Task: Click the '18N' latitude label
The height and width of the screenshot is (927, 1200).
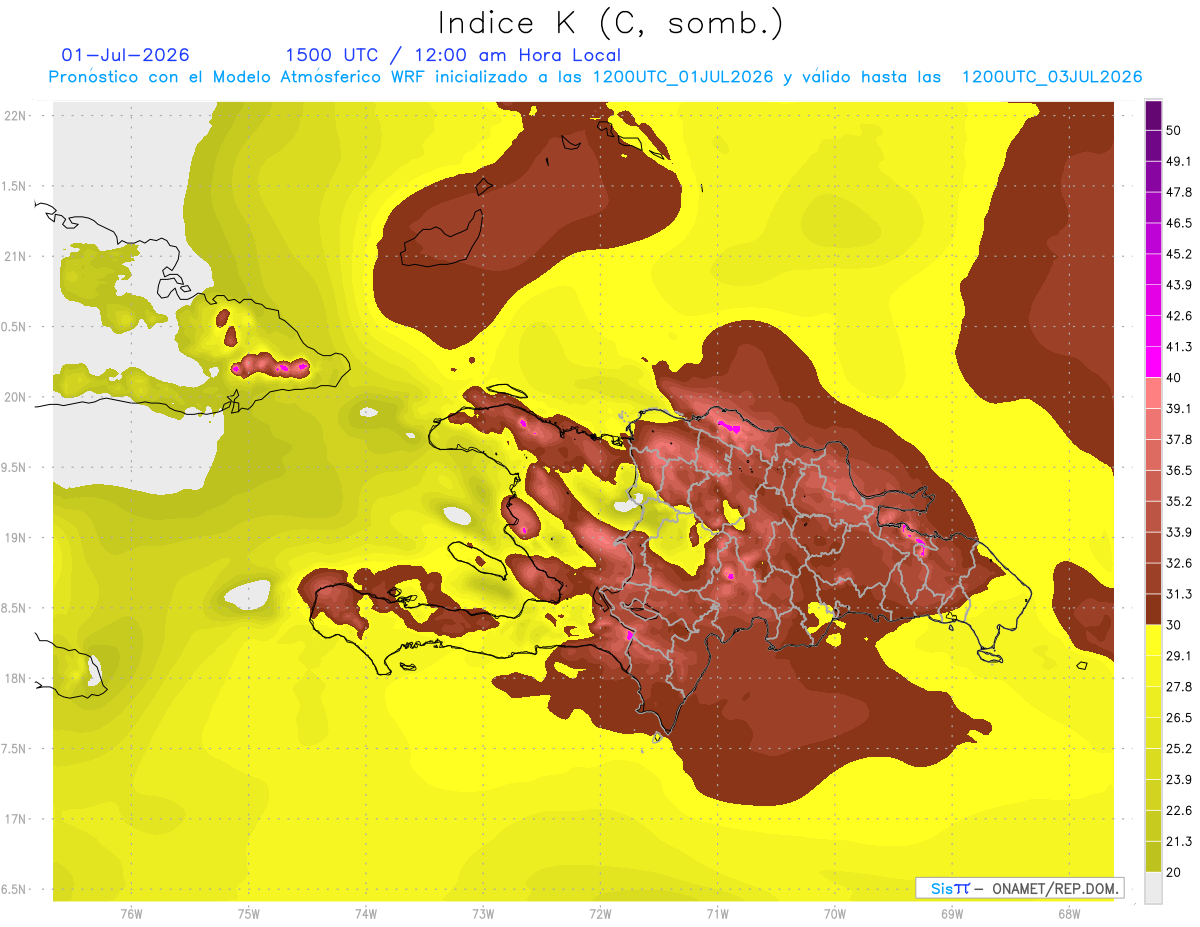Action: click(x=16, y=678)
